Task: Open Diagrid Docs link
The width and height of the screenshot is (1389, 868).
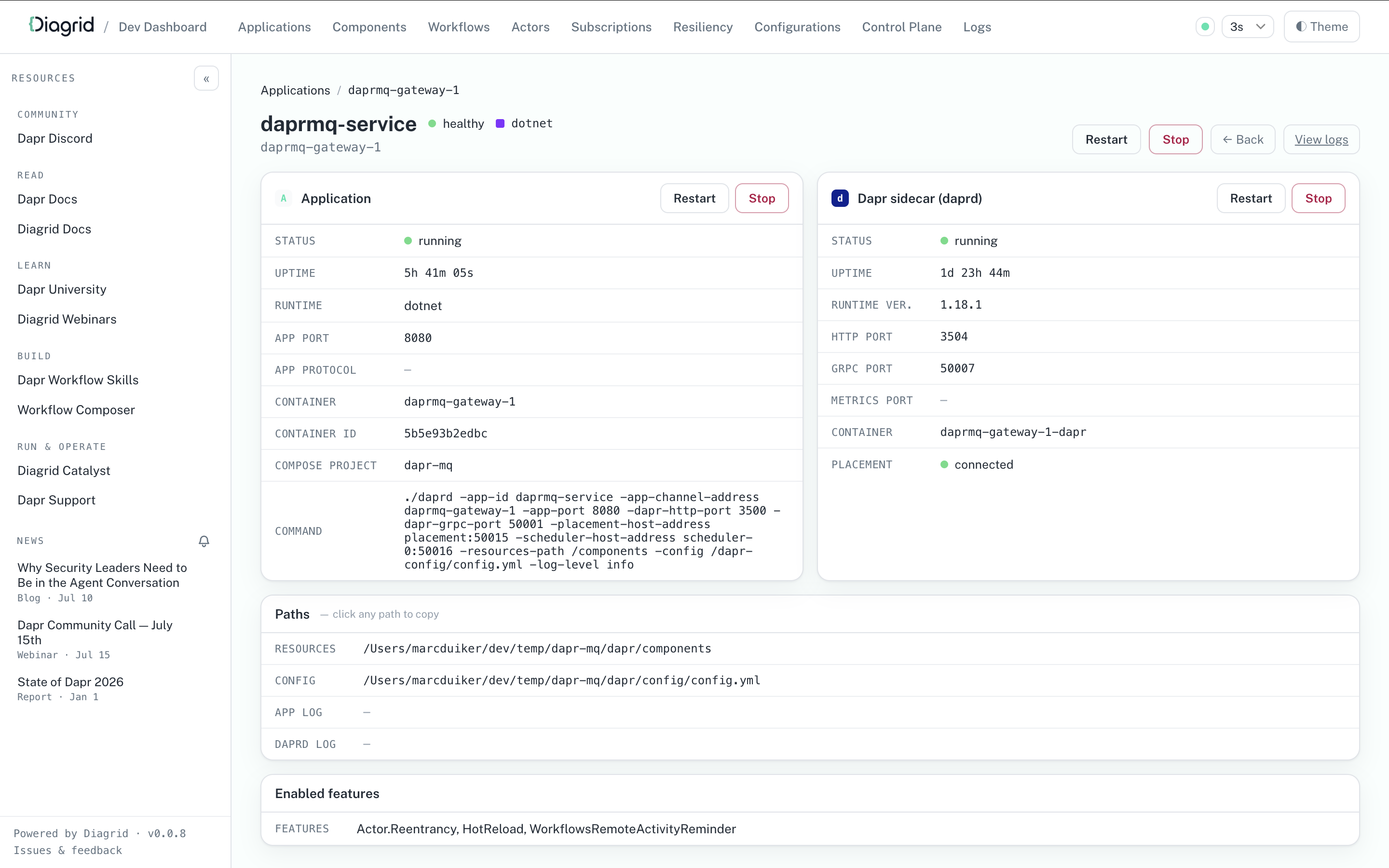Action: tap(54, 229)
